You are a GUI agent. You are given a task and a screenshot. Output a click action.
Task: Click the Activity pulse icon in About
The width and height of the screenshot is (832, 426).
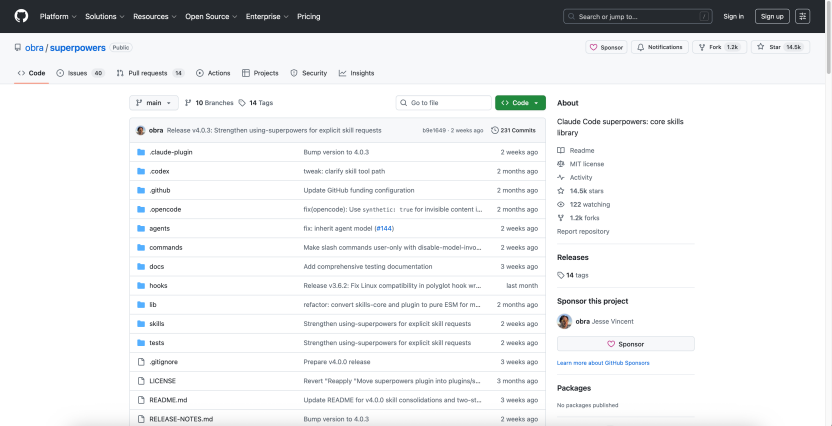(561, 177)
